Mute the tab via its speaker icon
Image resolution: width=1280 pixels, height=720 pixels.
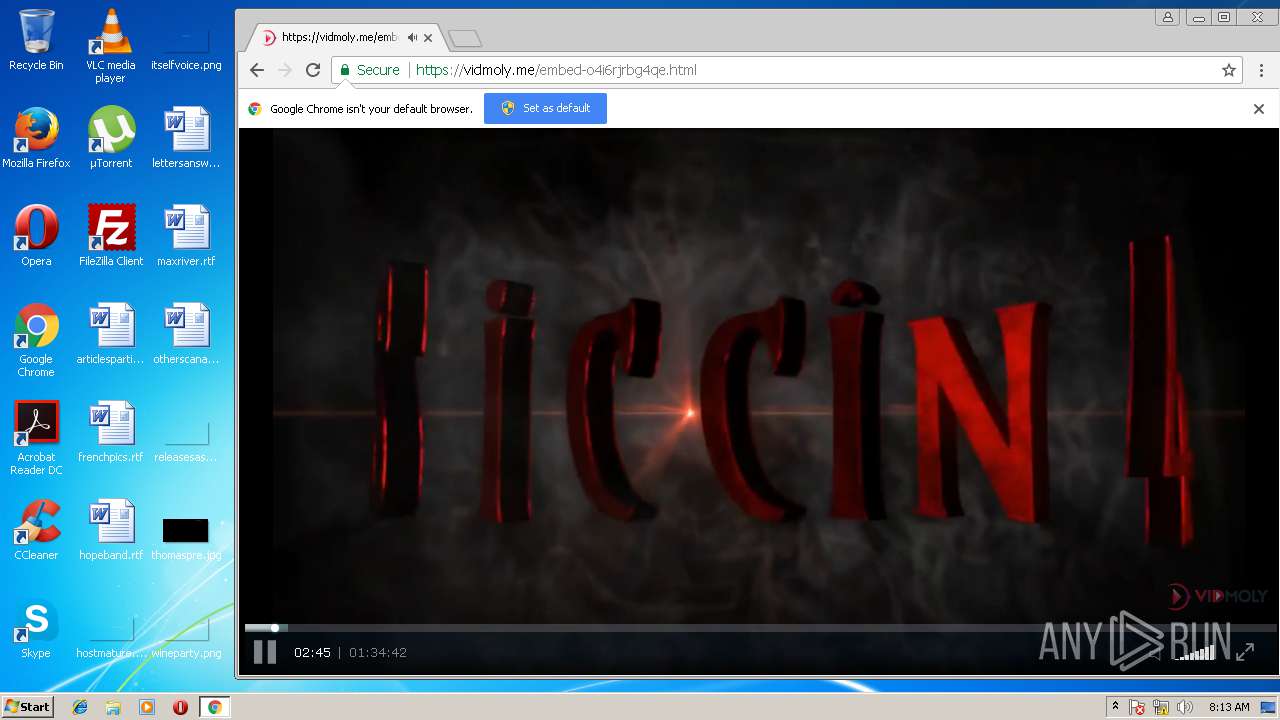(412, 38)
